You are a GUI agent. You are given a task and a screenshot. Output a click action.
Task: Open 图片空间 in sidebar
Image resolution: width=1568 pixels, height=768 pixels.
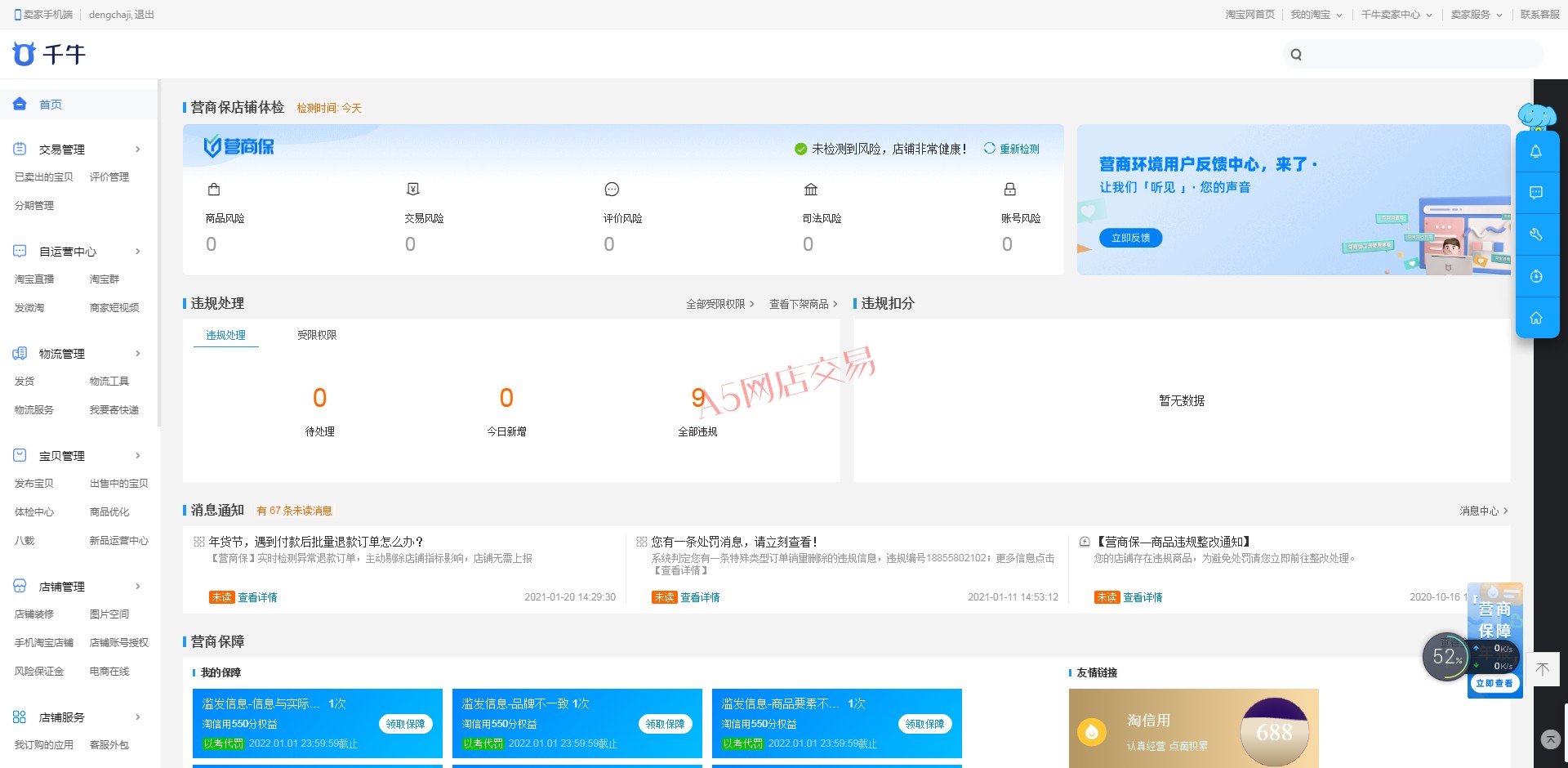pos(109,614)
